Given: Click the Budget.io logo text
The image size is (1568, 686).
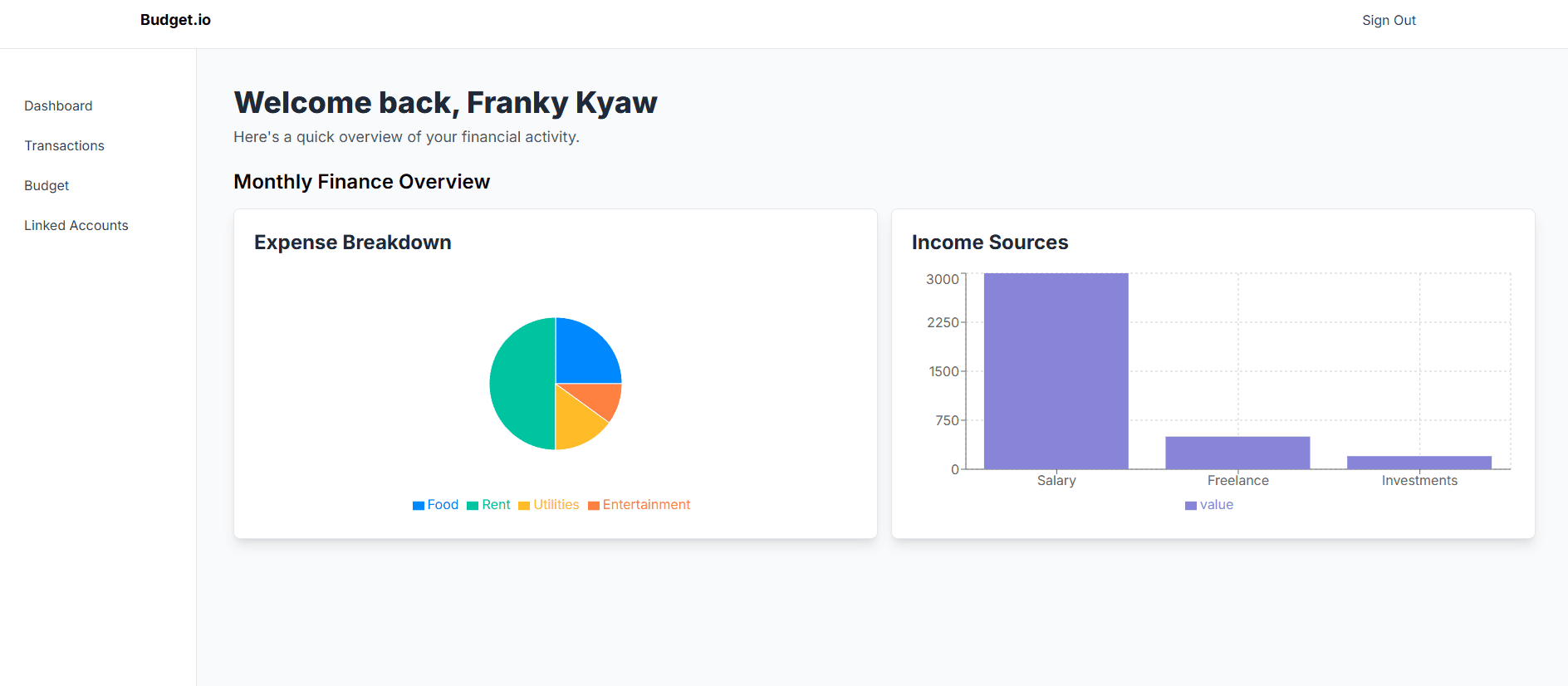Looking at the screenshot, I should click(x=175, y=20).
